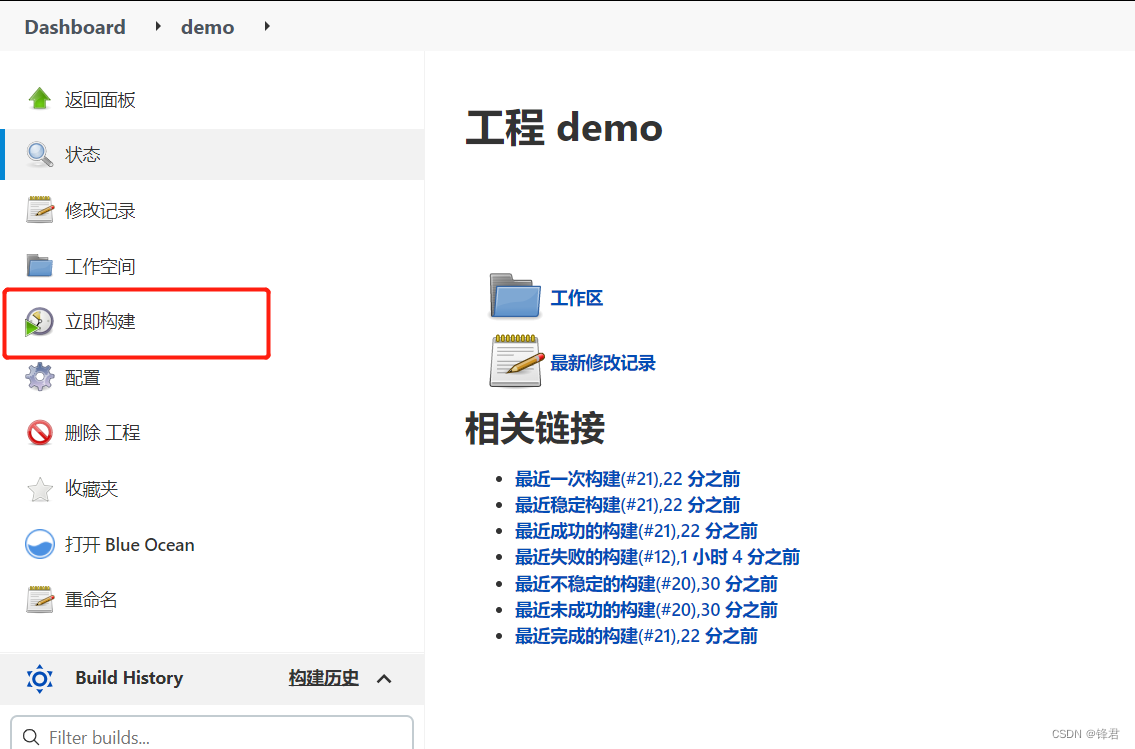
Task: Click the clock-with-play icon for 立即构建
Action: click(40, 321)
